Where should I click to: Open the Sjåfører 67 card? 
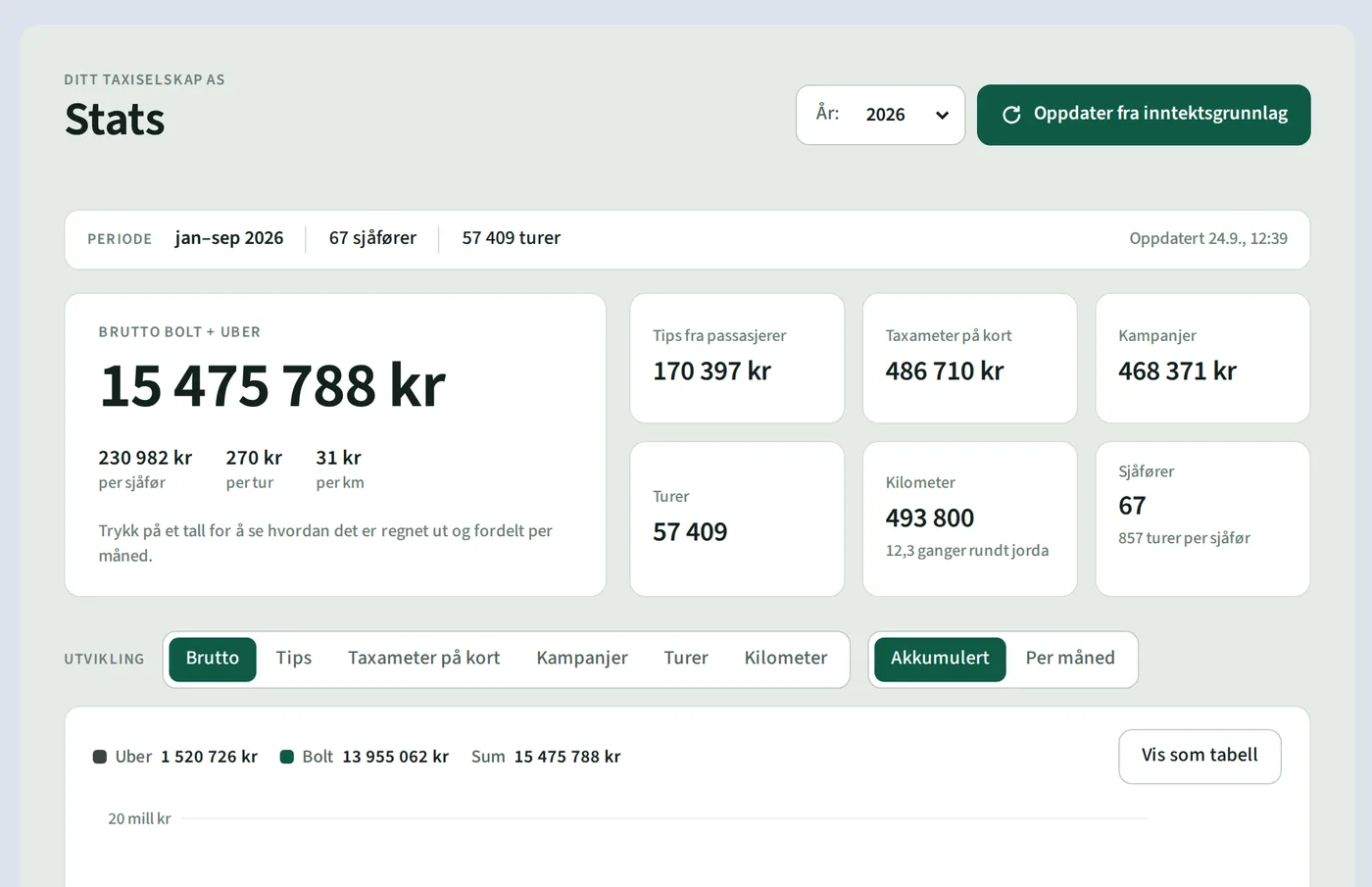coord(1202,518)
